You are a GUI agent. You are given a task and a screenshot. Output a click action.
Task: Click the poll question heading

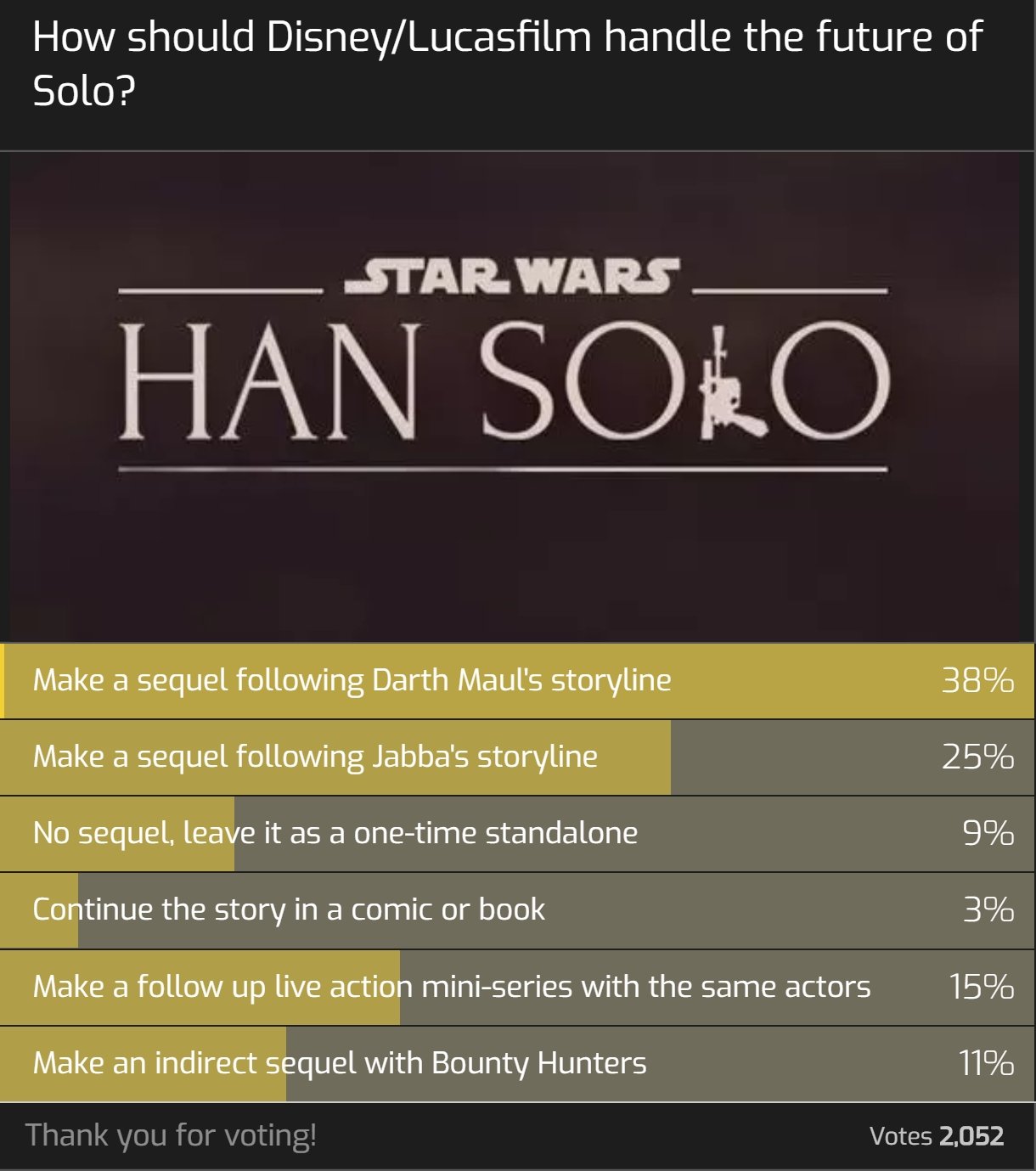coord(507,63)
